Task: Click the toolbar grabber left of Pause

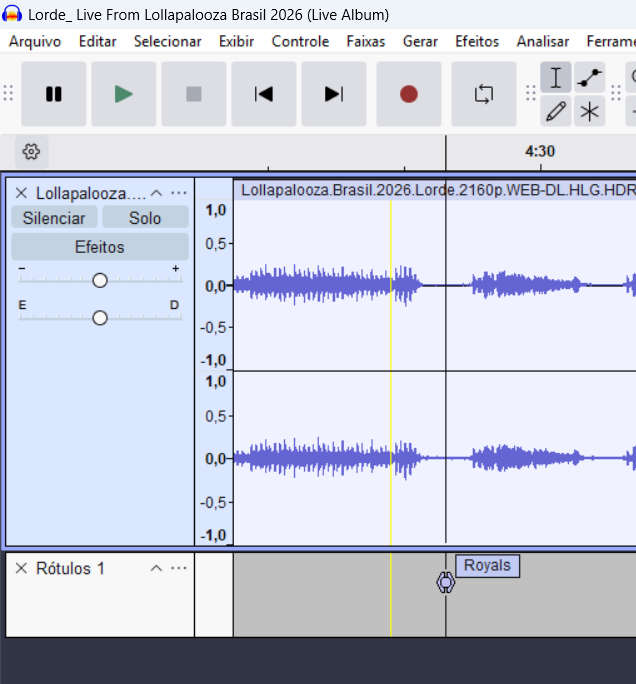Action: click(8, 93)
